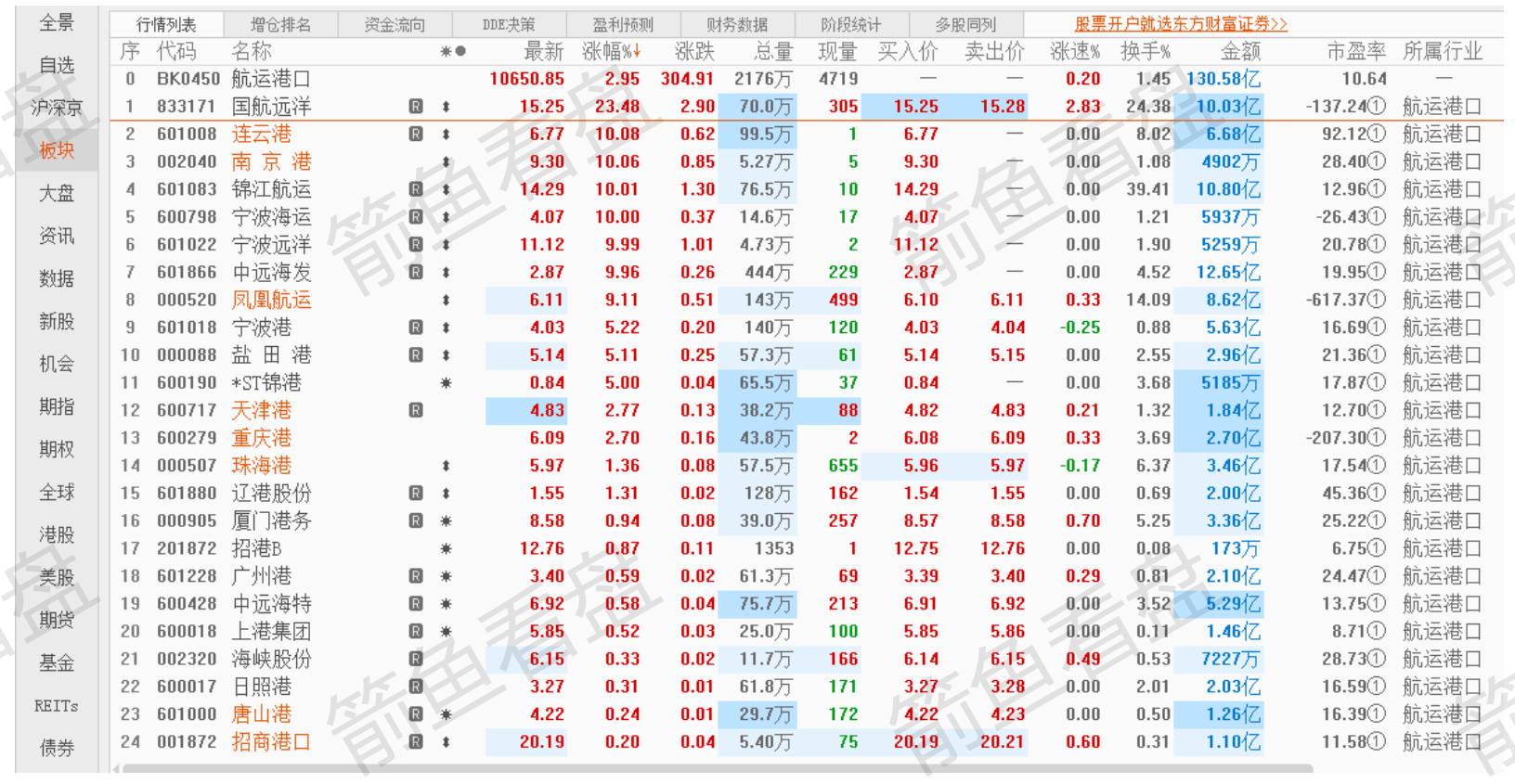The width and height of the screenshot is (1515, 784).
Task: Click the star-dot marker column header
Action: click(x=453, y=52)
